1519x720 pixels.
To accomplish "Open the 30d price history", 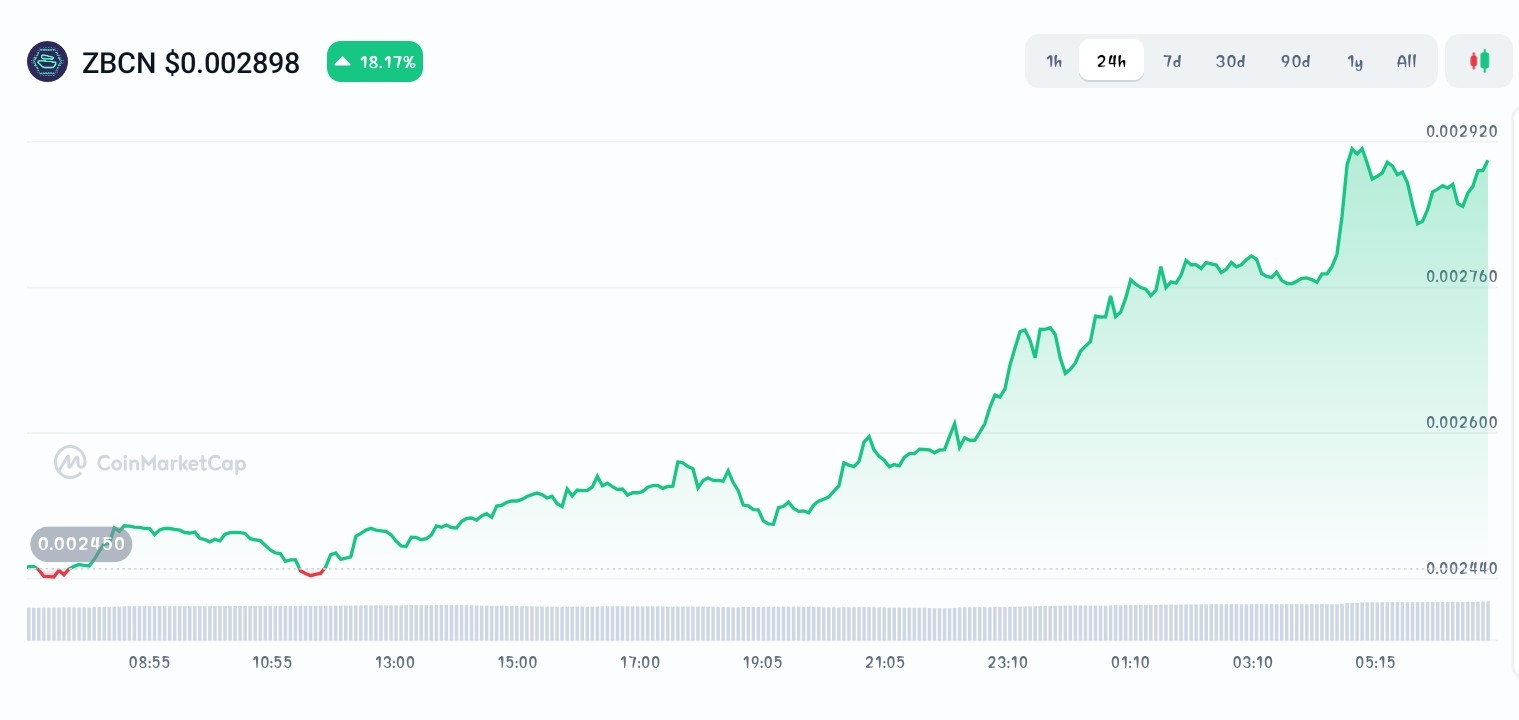I will click(1230, 61).
